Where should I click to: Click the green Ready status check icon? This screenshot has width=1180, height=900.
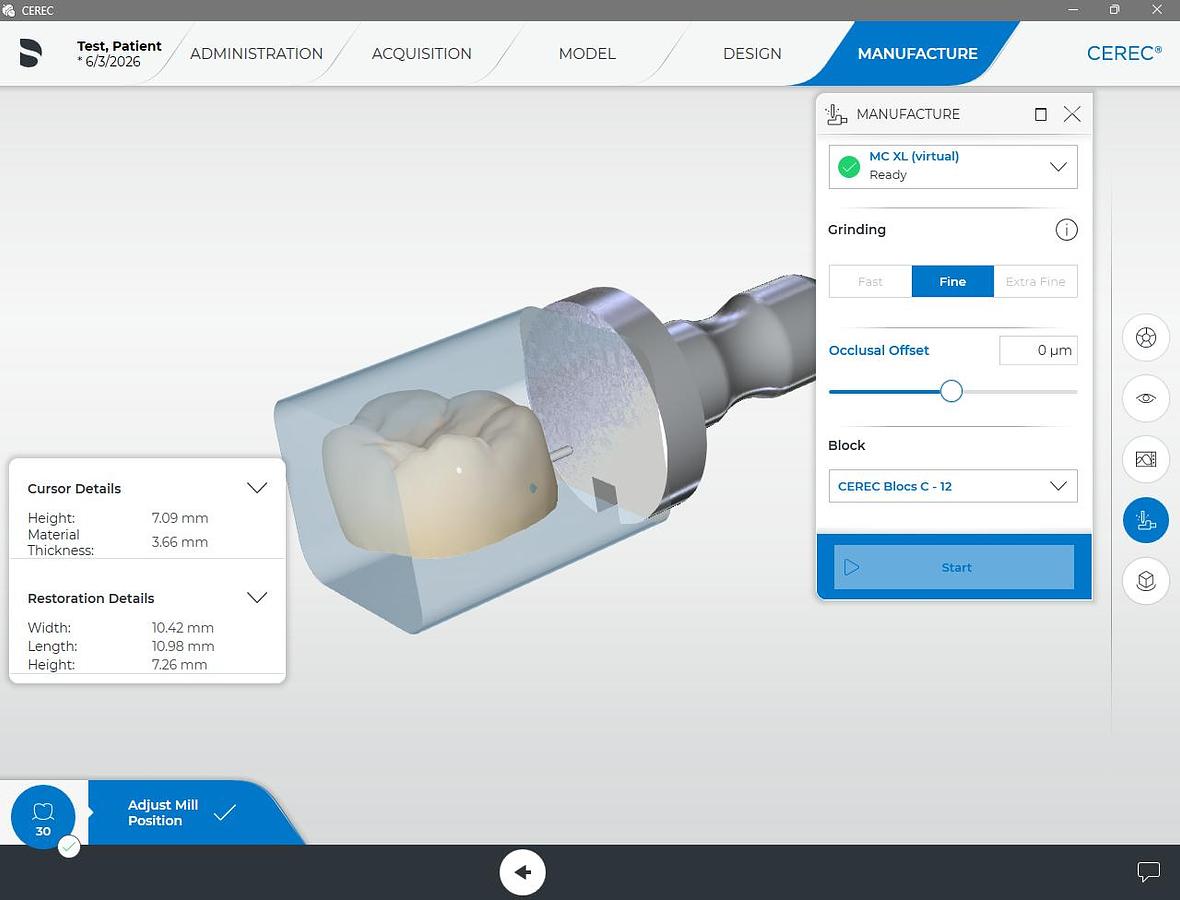(x=849, y=166)
